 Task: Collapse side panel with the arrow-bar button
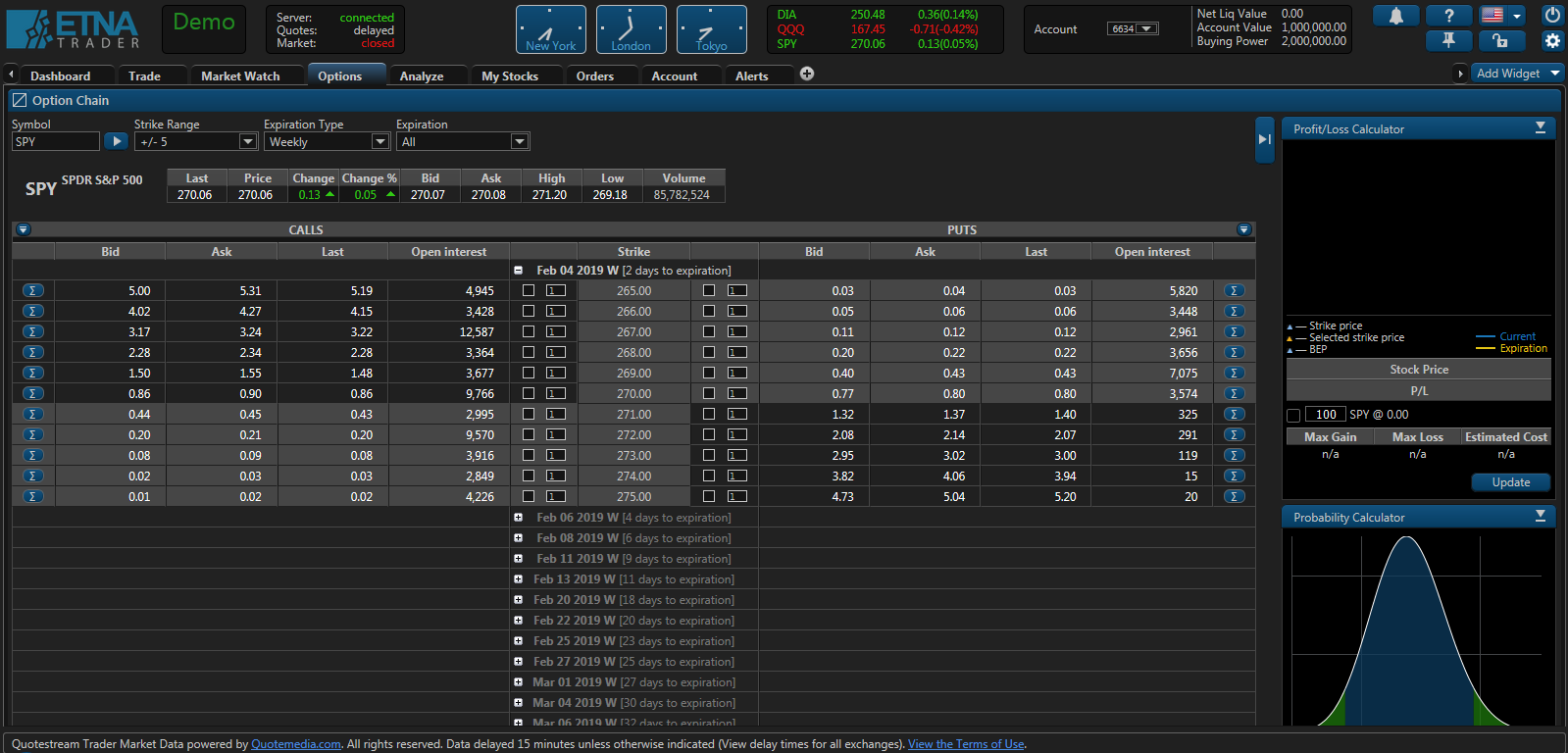coord(1265,140)
